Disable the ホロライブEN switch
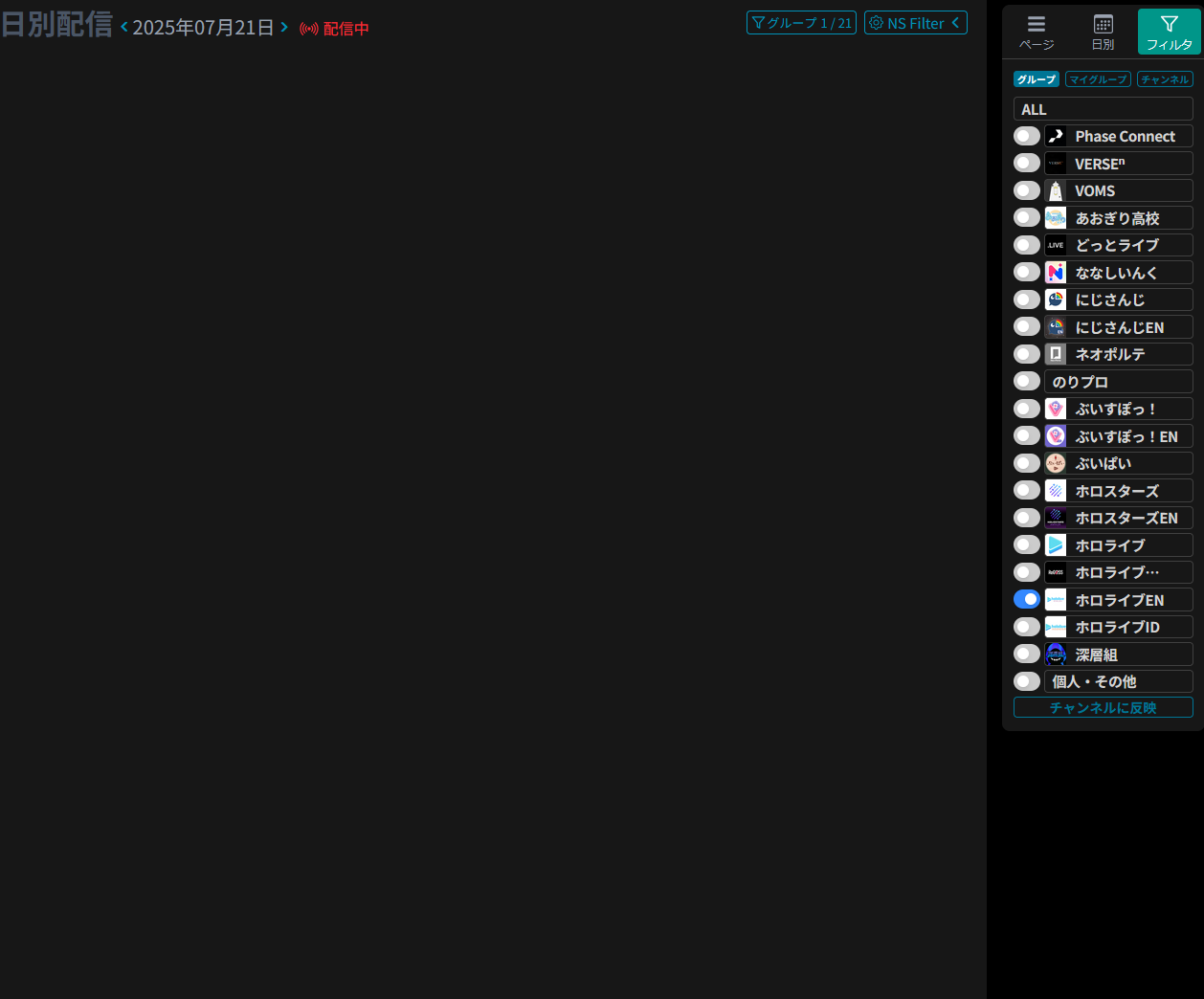The image size is (1204, 999). pyautogui.click(x=1027, y=599)
